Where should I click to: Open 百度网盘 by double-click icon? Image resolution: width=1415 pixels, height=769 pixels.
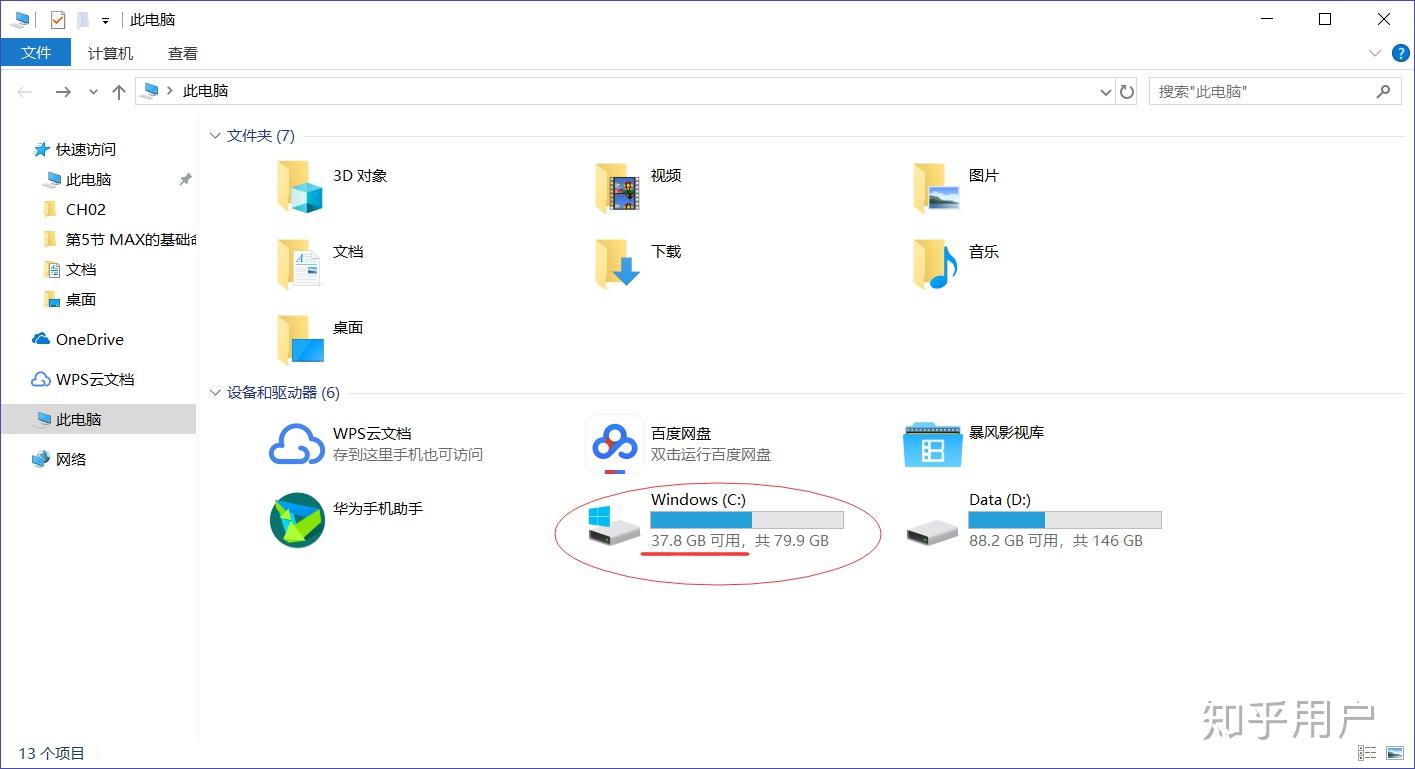(x=613, y=443)
